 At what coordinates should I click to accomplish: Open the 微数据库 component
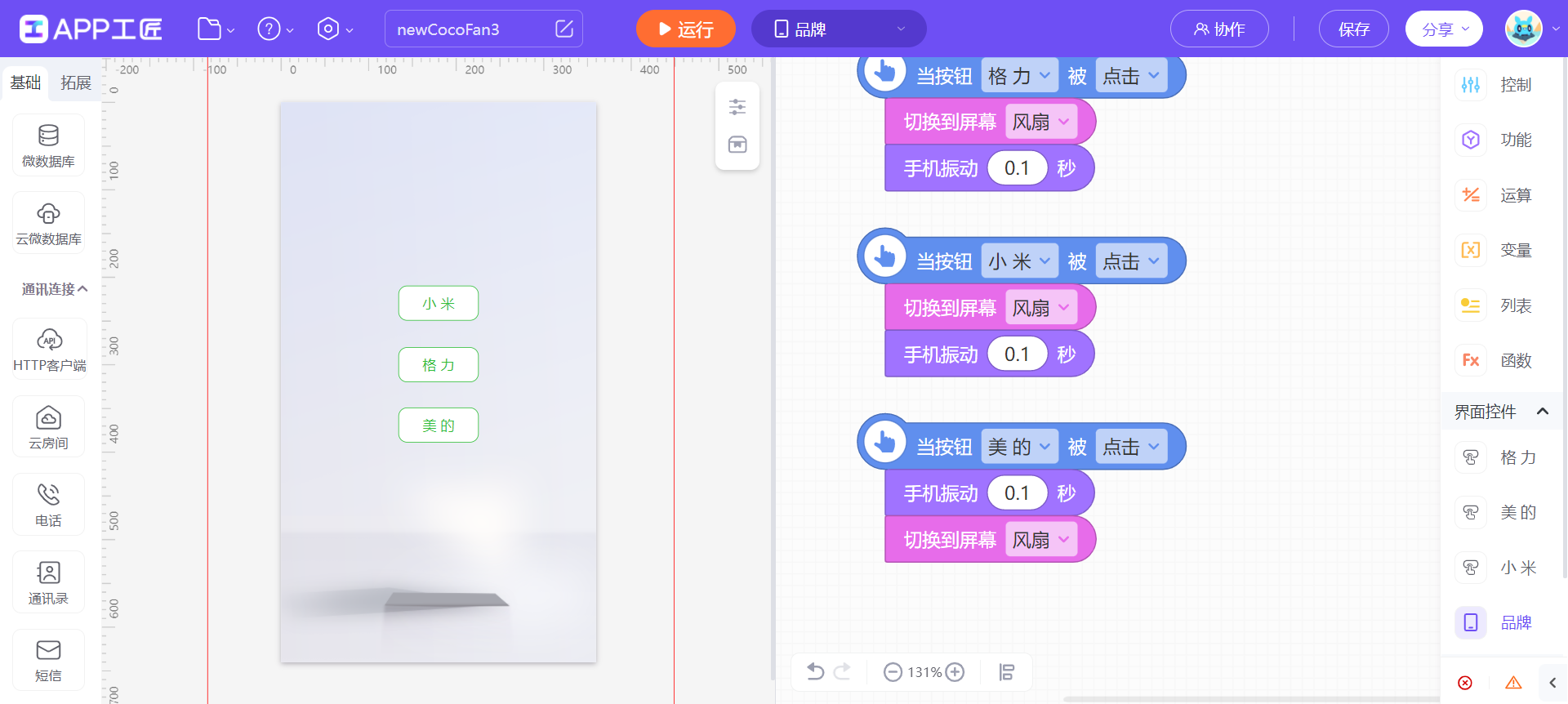point(49,145)
